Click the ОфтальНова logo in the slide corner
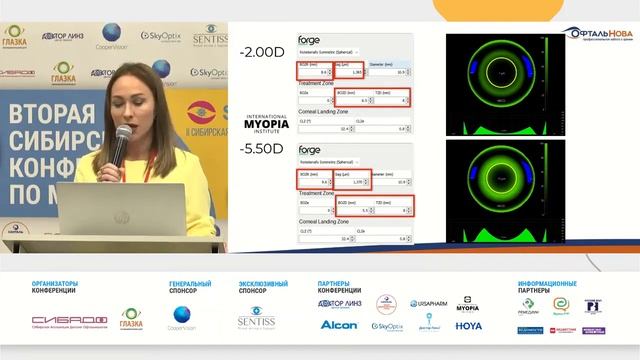Screen dimensions: 640x360 [599, 34]
